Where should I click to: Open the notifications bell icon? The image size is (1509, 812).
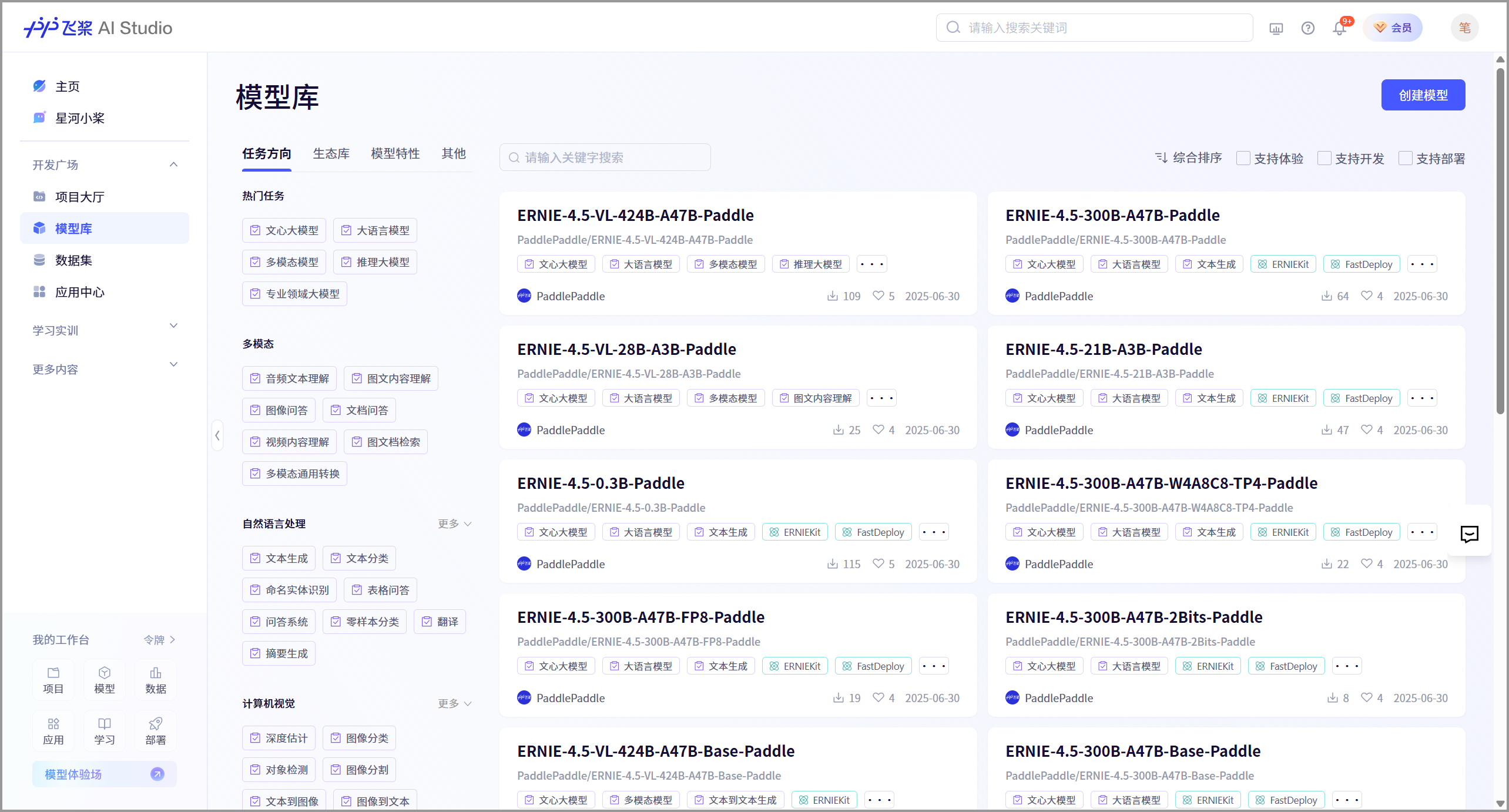(x=1339, y=28)
